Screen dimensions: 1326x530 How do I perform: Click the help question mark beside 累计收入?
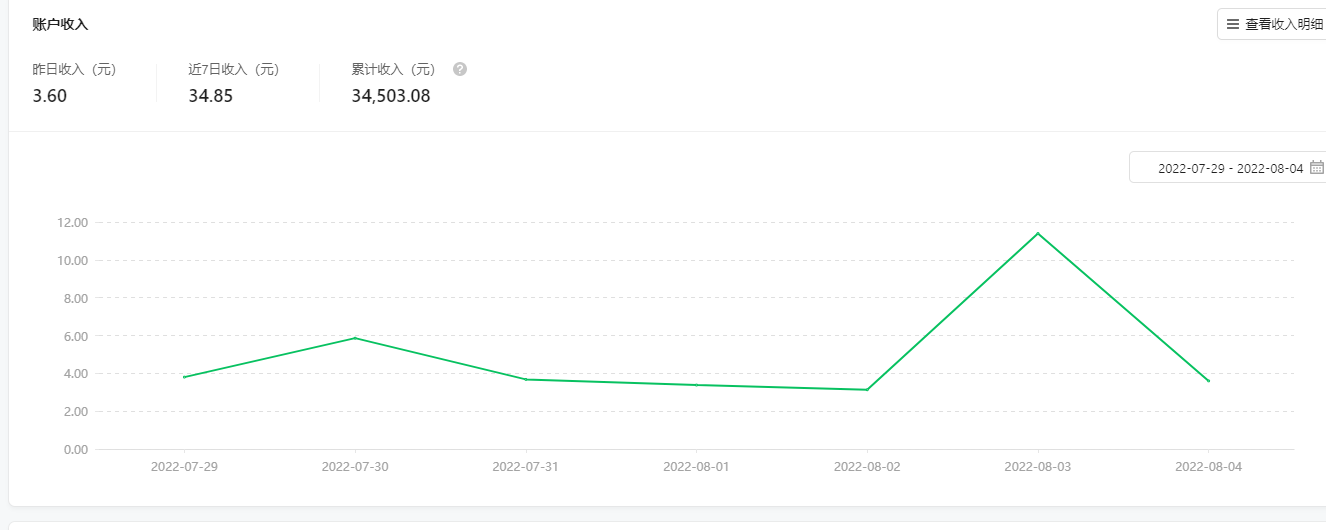point(460,69)
